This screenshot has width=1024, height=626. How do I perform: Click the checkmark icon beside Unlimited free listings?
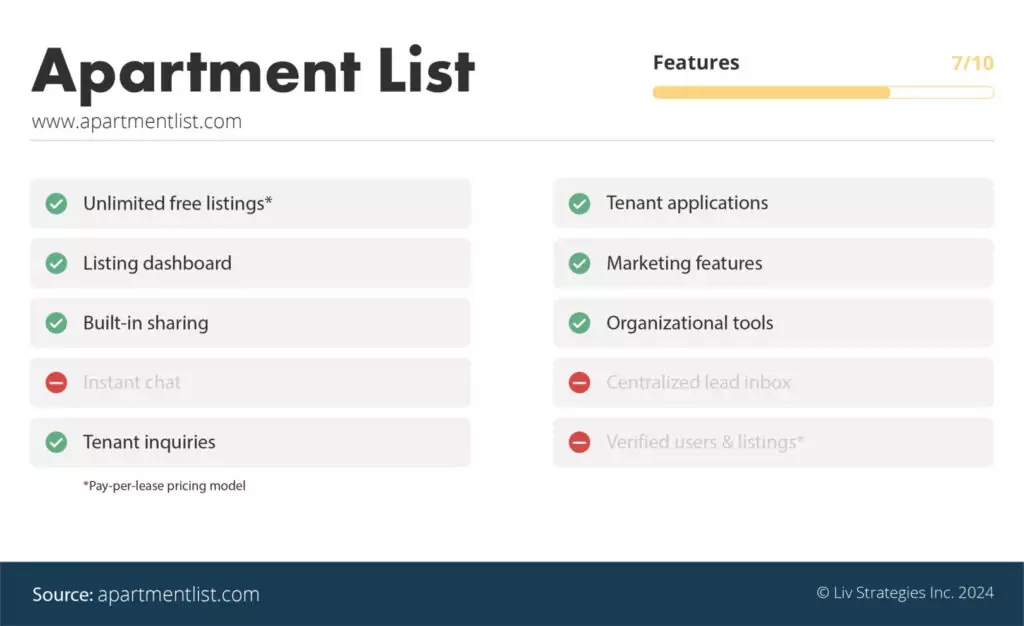pyautogui.click(x=57, y=203)
